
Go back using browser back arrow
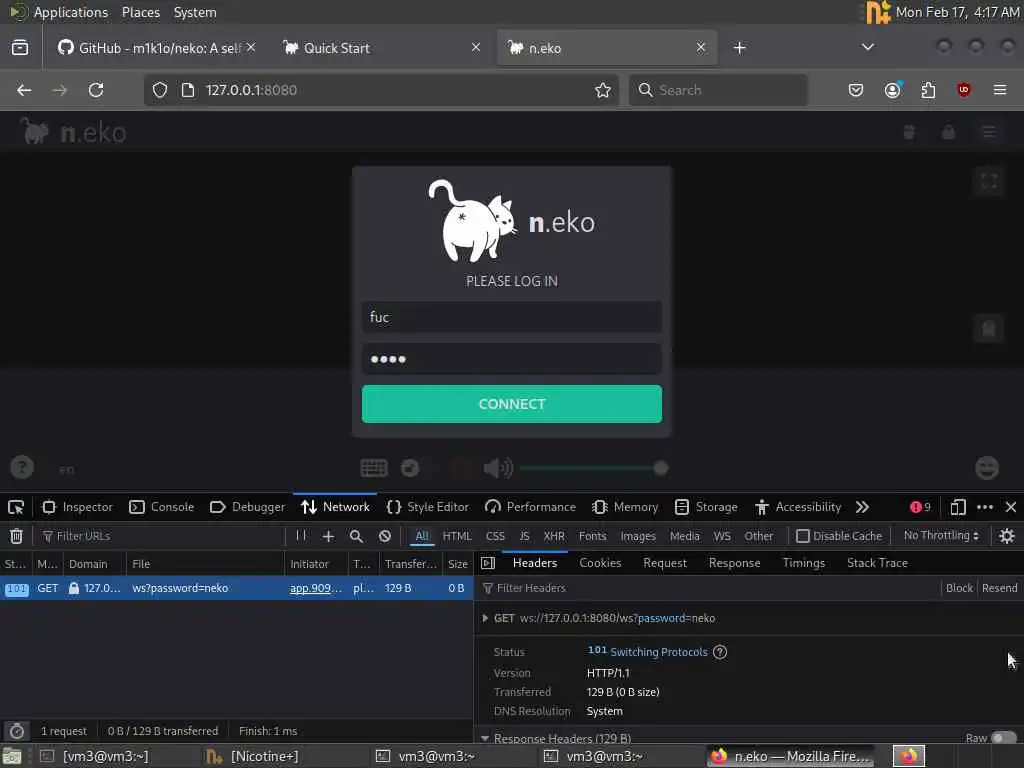[x=24, y=90]
